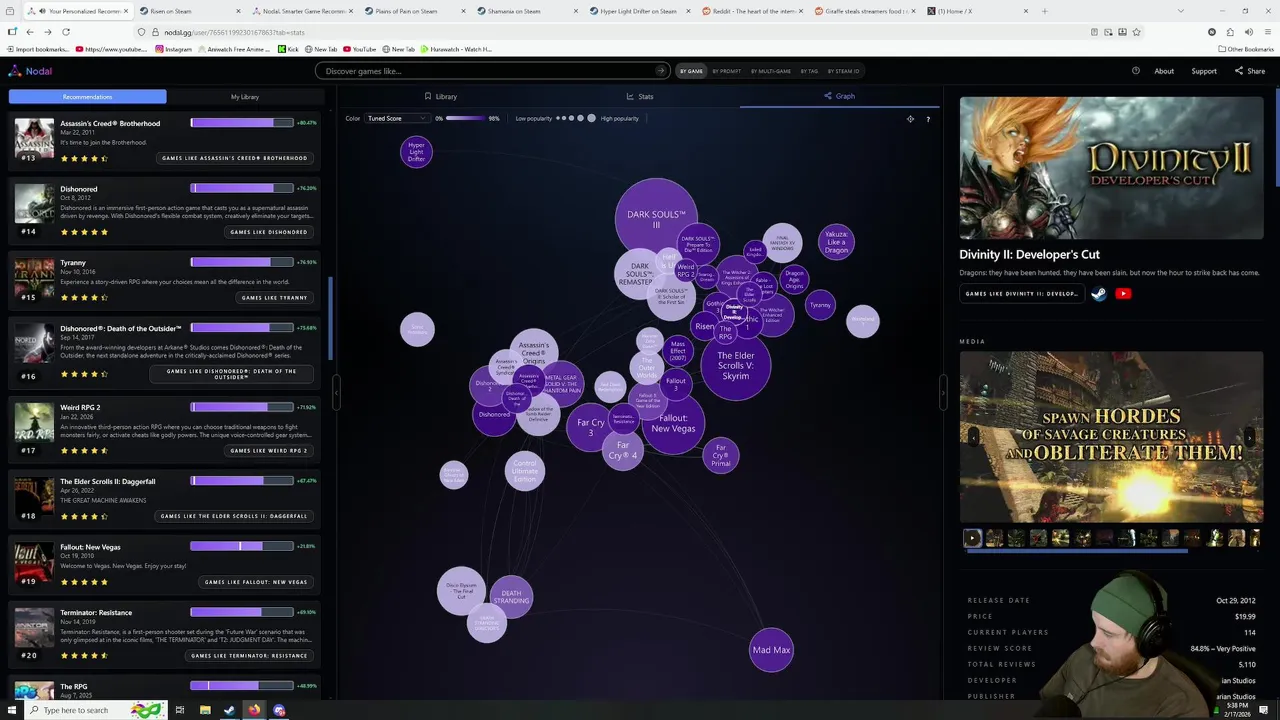Click Games Like Terminator: Resistance button
The height and width of the screenshot is (720, 1280).
click(249, 656)
